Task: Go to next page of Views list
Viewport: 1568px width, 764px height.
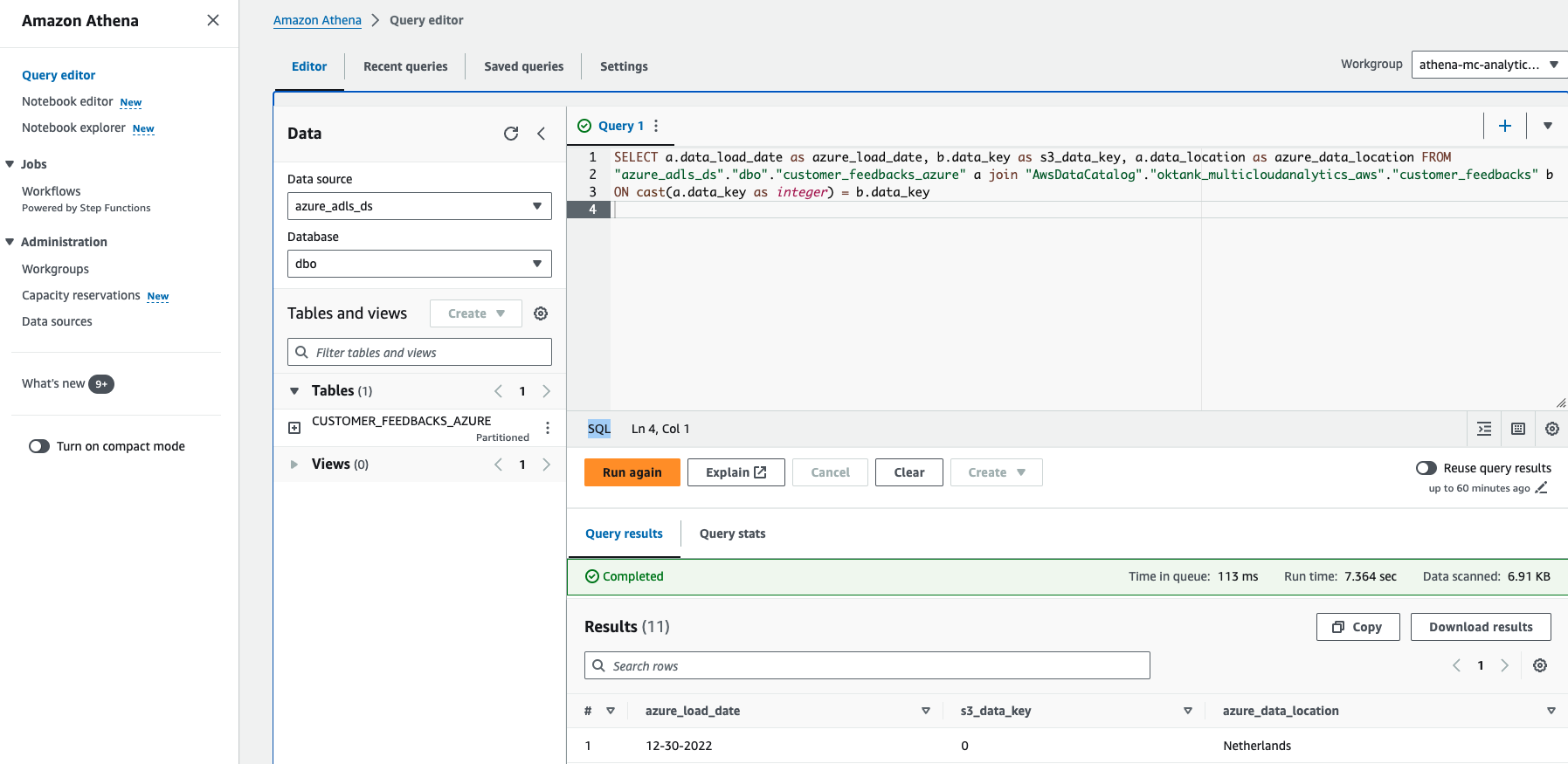Action: pyautogui.click(x=547, y=465)
